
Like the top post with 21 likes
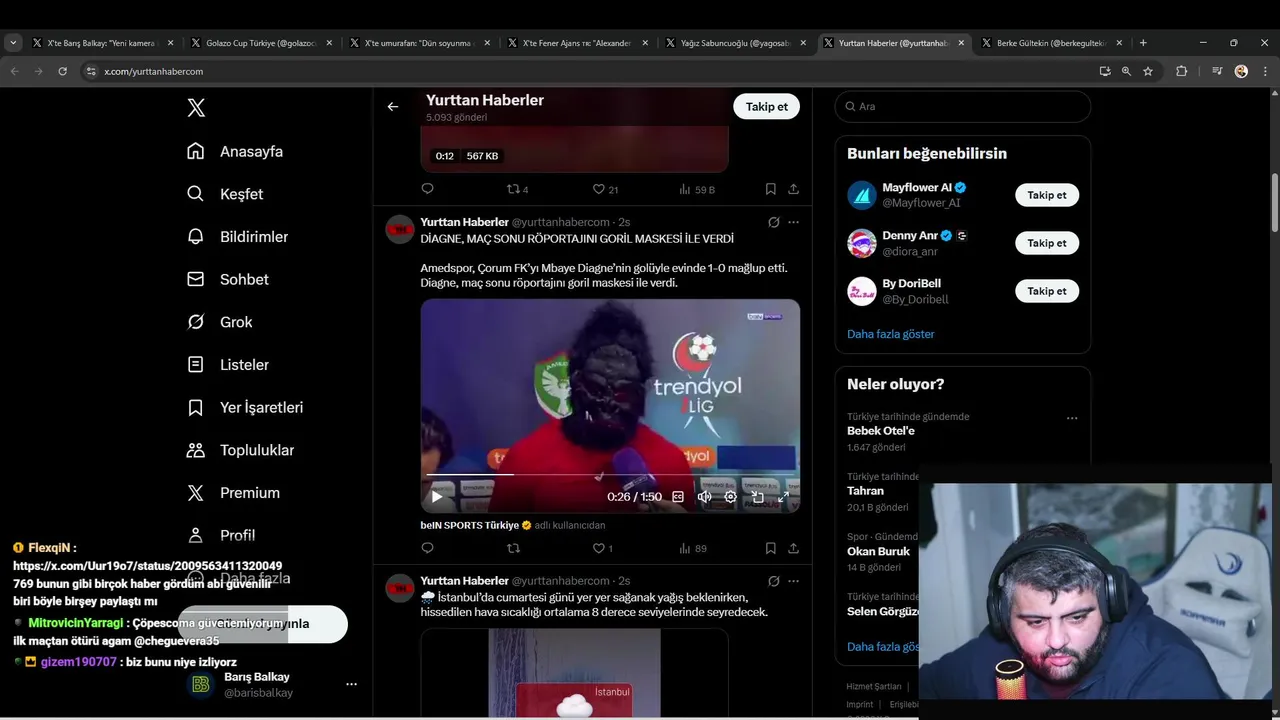tap(605, 189)
